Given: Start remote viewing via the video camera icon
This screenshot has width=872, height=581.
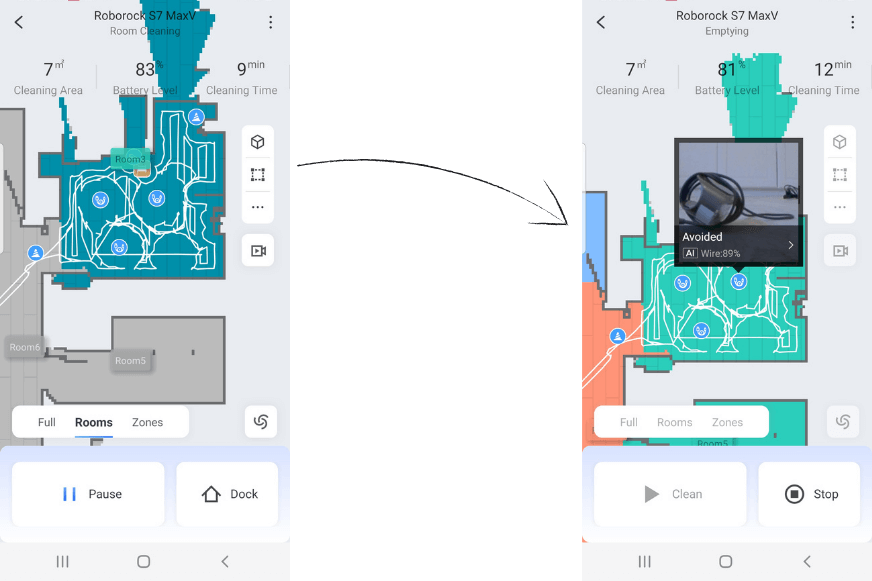Looking at the screenshot, I should (258, 250).
